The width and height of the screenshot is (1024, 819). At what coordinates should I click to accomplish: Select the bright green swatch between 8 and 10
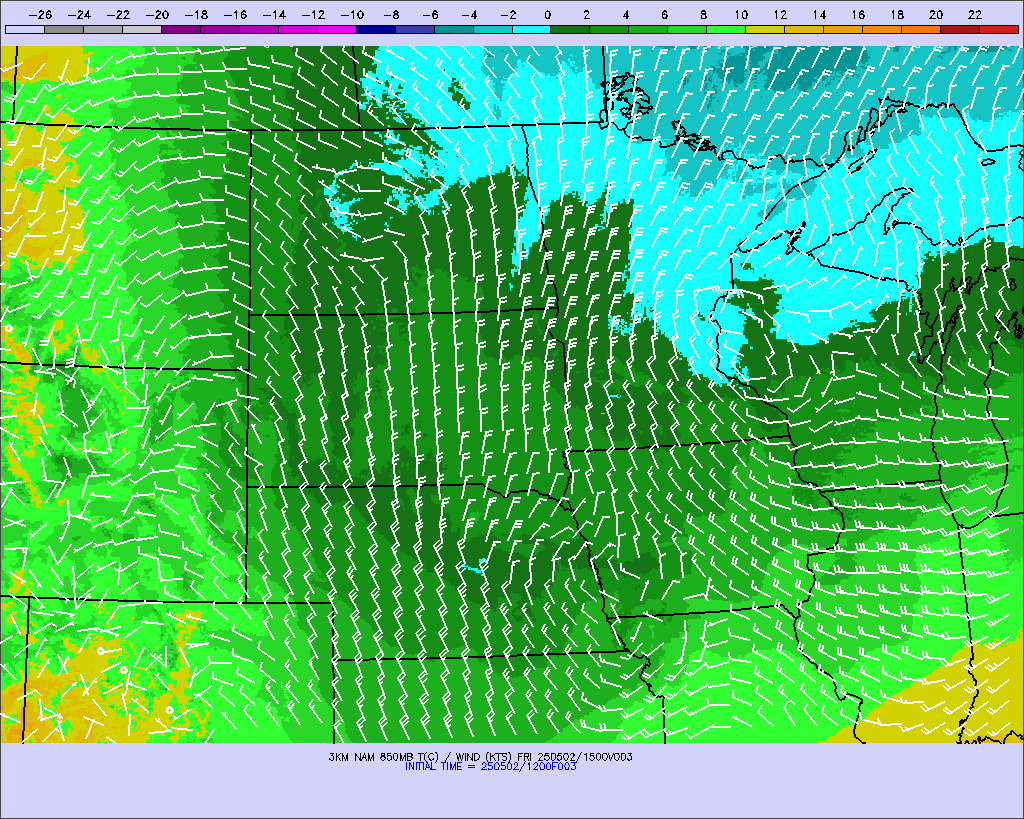point(726,29)
